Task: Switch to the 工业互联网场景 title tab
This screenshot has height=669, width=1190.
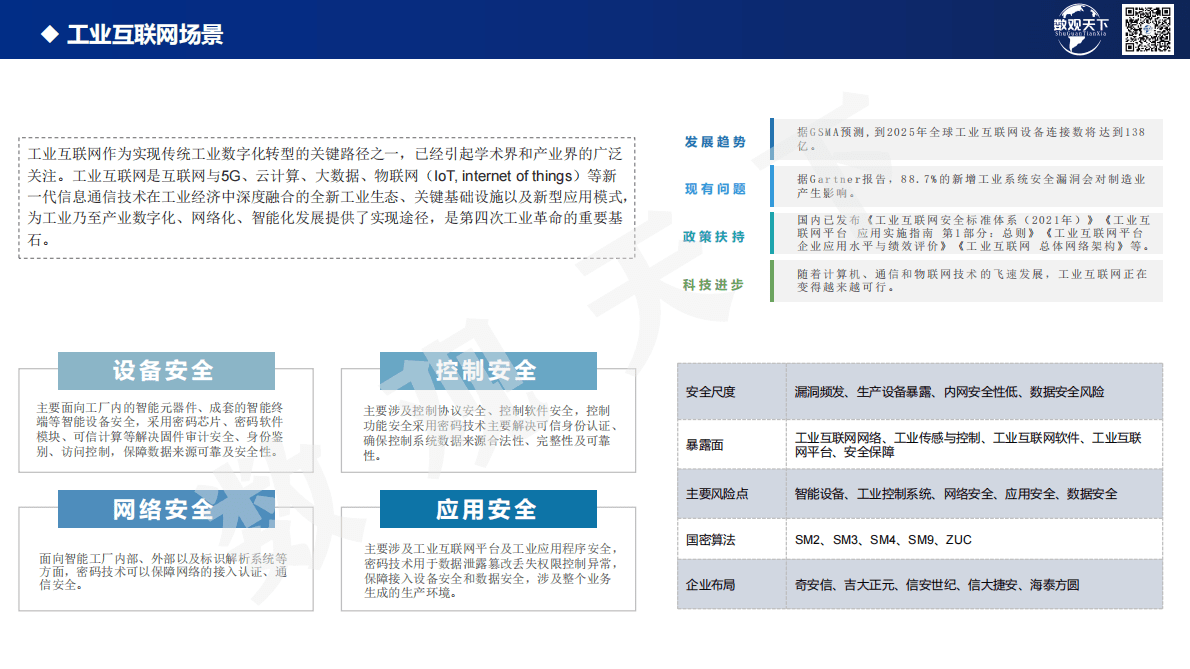Action: [147, 34]
